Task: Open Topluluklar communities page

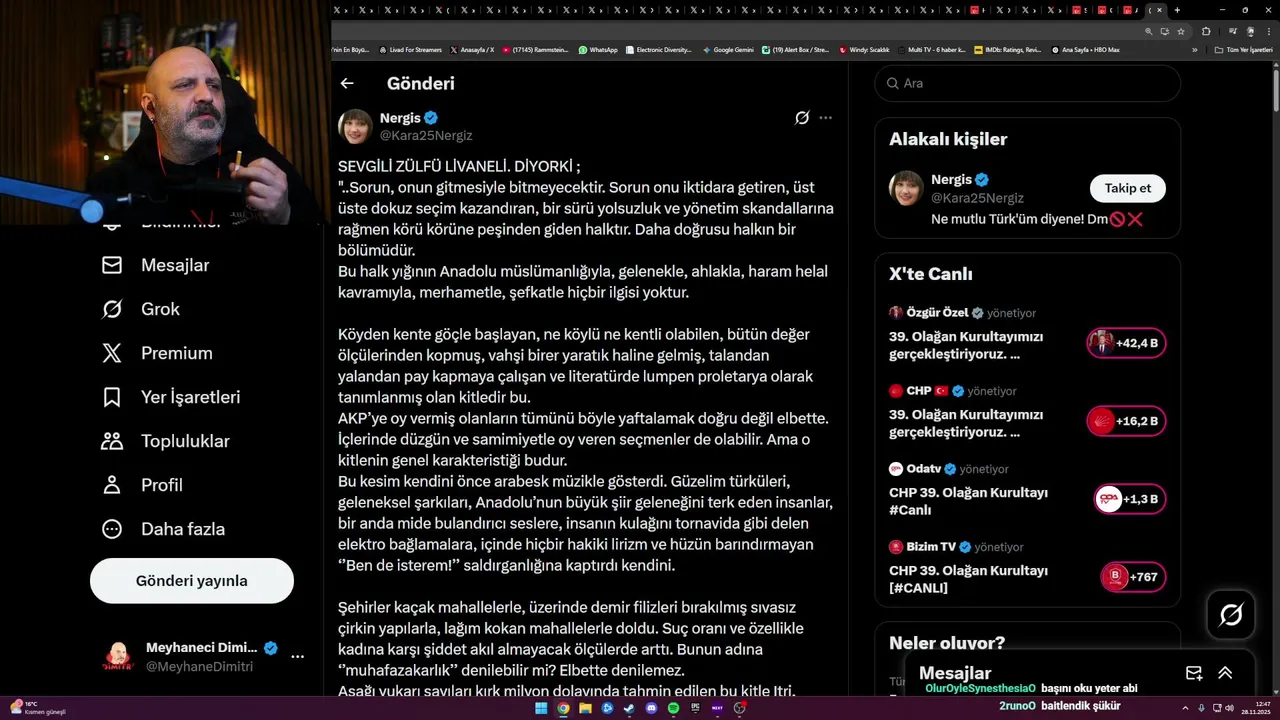Action: 165,441
